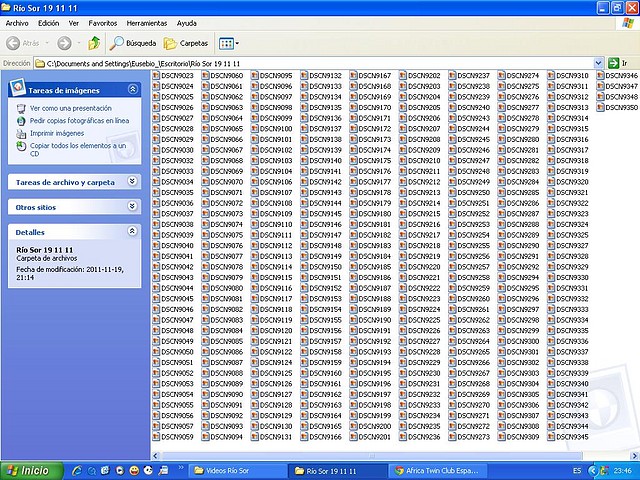Image resolution: width=640 pixels, height=480 pixels.
Task: Open the Ayuda menu
Action: (187, 23)
